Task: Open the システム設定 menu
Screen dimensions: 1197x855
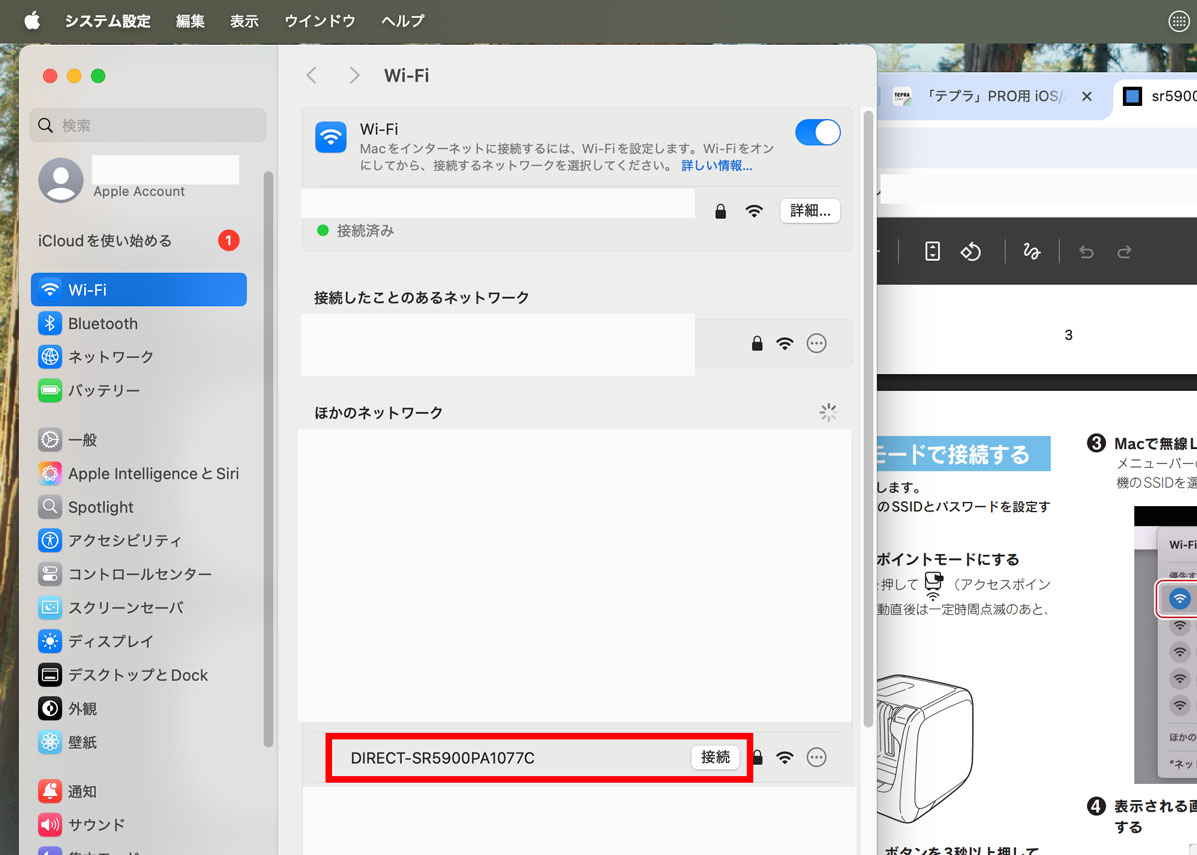Action: coord(108,21)
